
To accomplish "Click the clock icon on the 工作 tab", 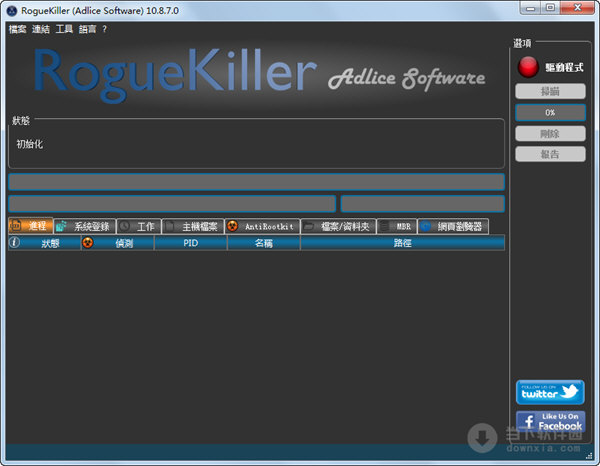I will click(124, 226).
